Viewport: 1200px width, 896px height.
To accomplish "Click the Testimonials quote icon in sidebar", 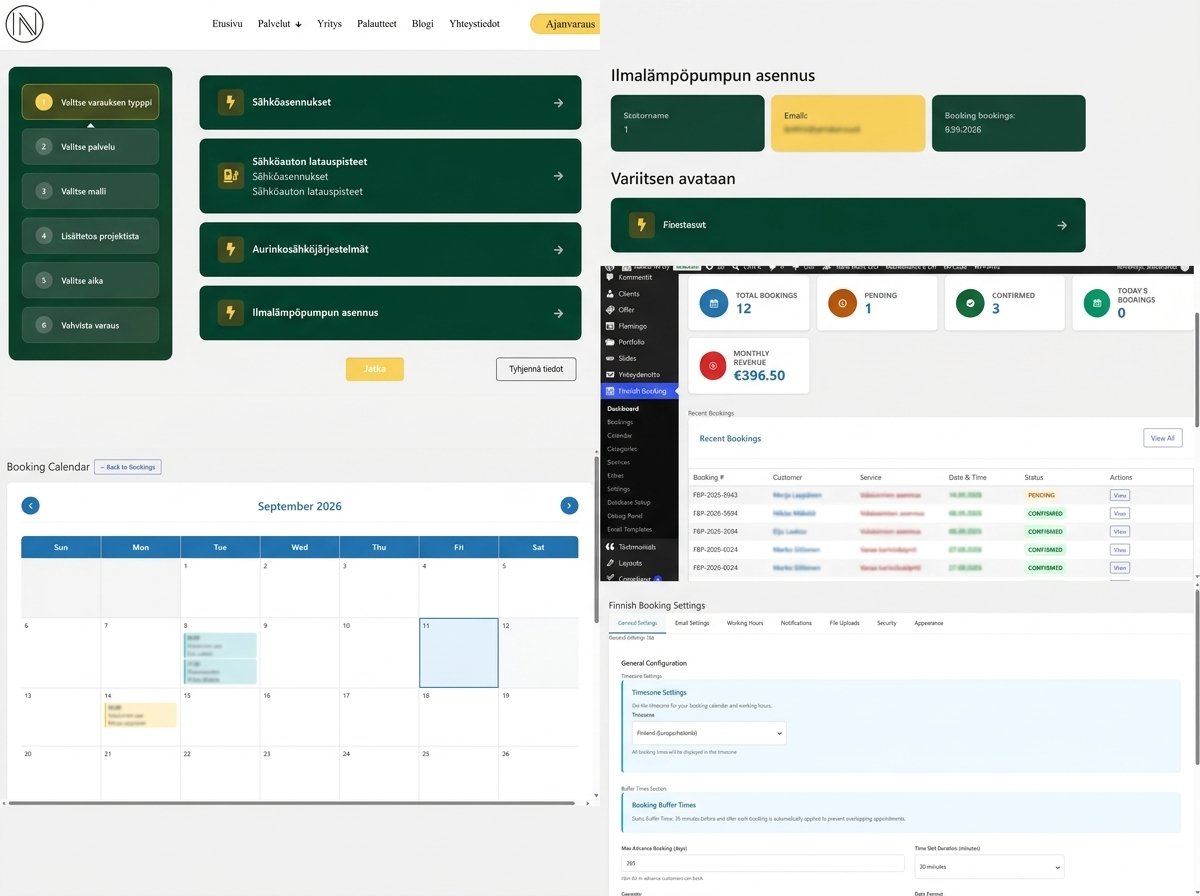I will tap(609, 547).
